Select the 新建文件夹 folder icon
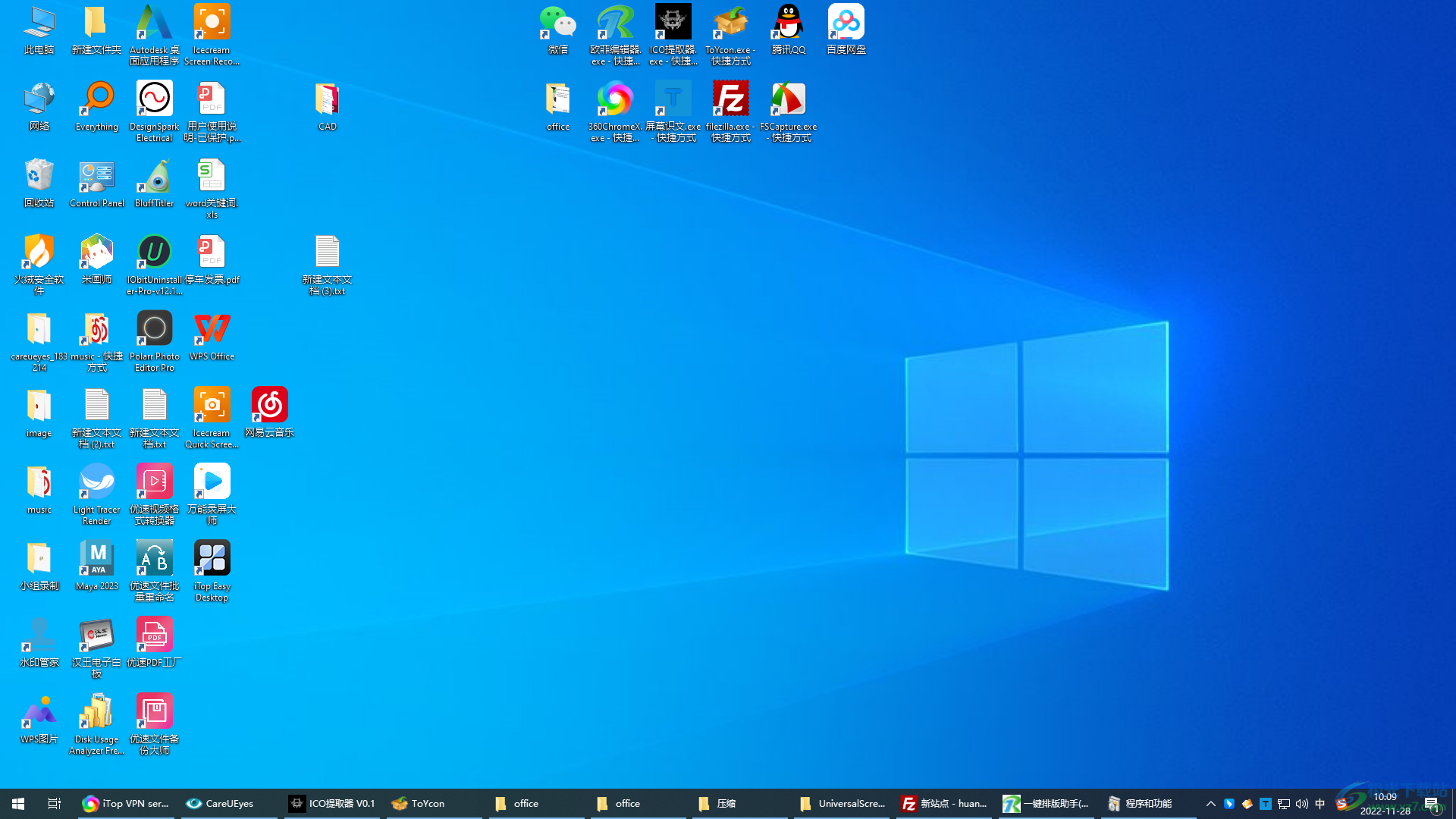This screenshot has width=1456, height=819. click(97, 30)
